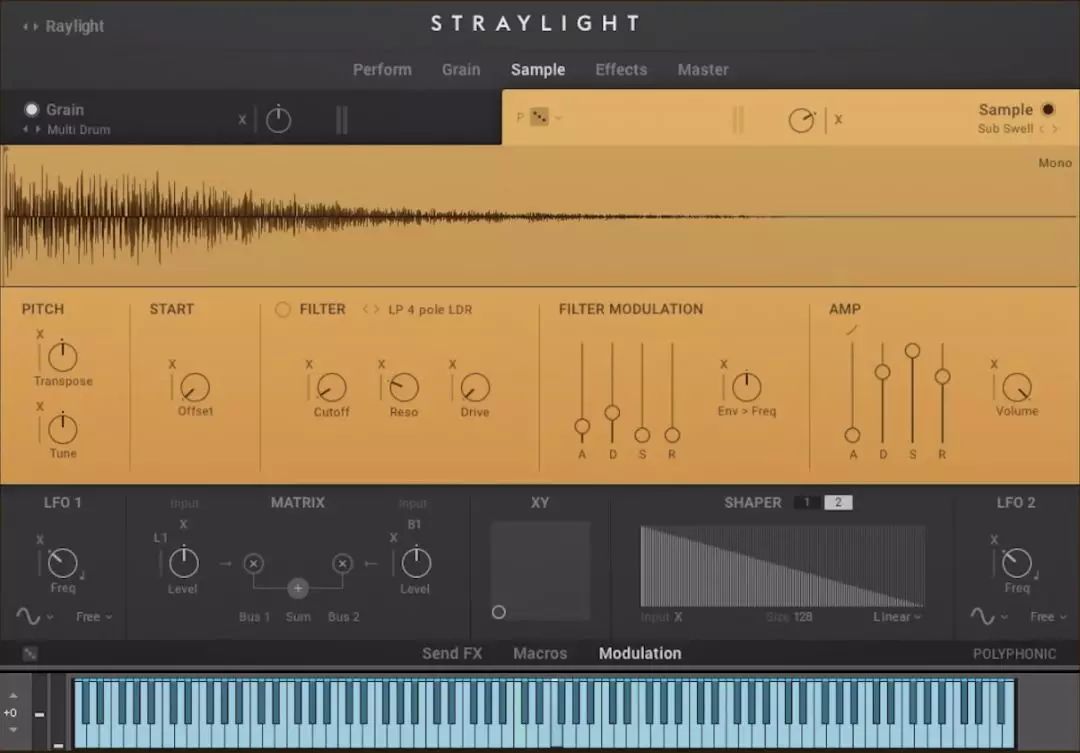Click the preset browse arrows beside Raylight

tap(30, 27)
